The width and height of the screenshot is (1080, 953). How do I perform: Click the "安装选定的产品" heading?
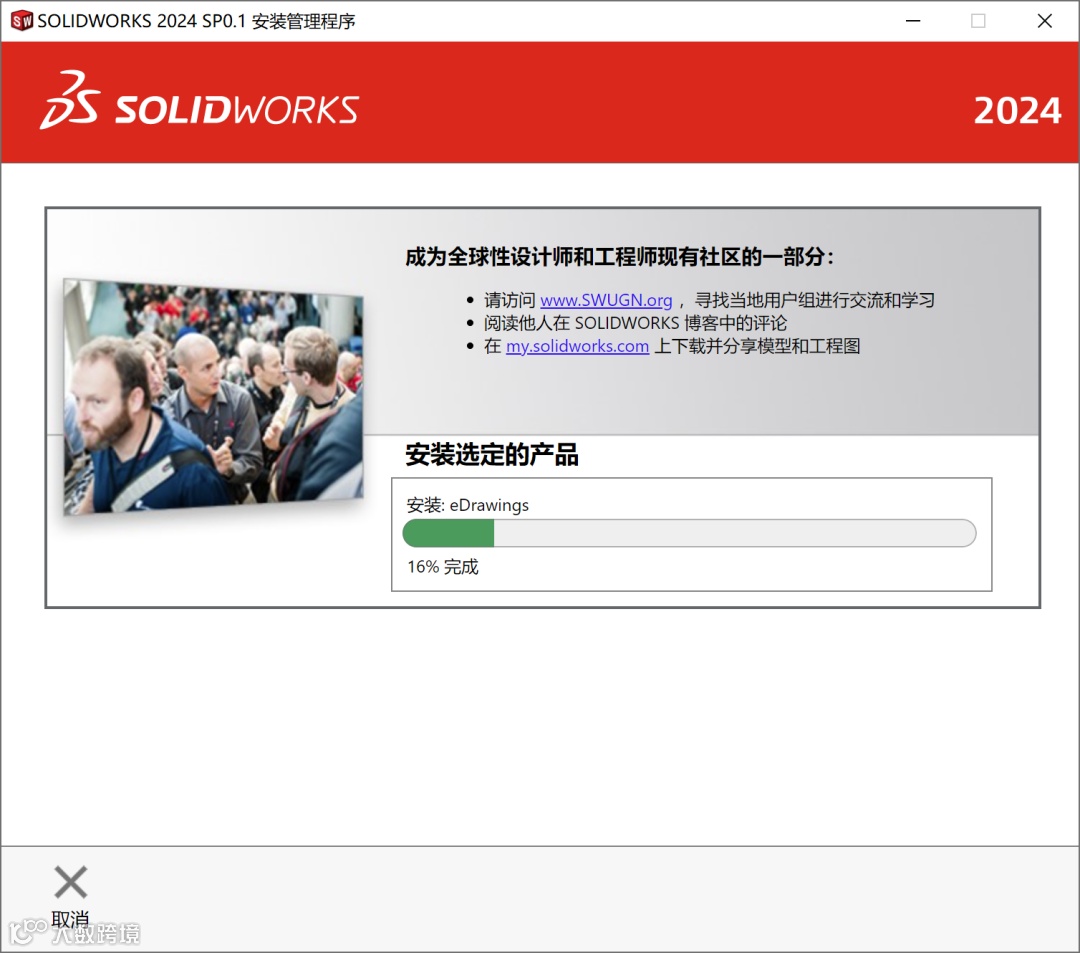click(x=492, y=454)
